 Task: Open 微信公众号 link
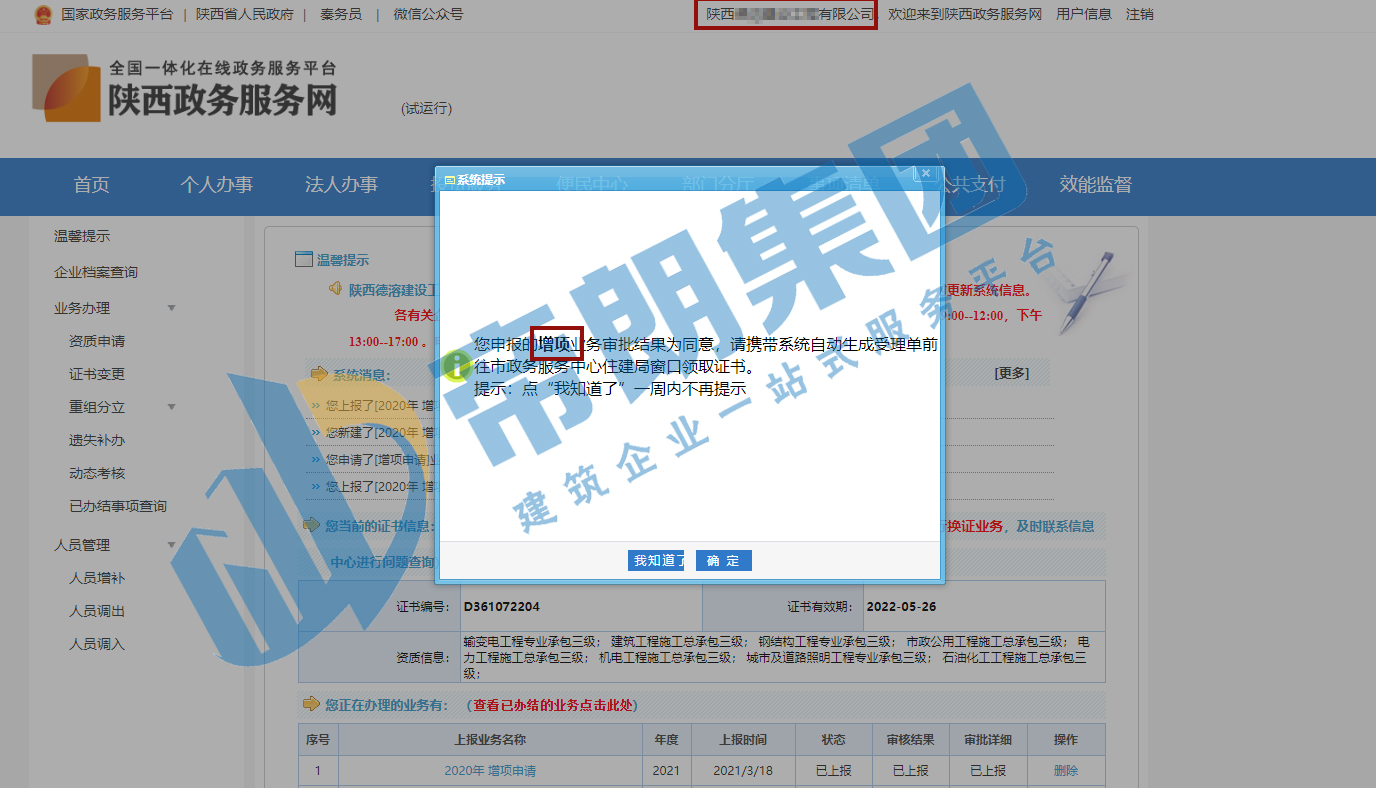428,14
